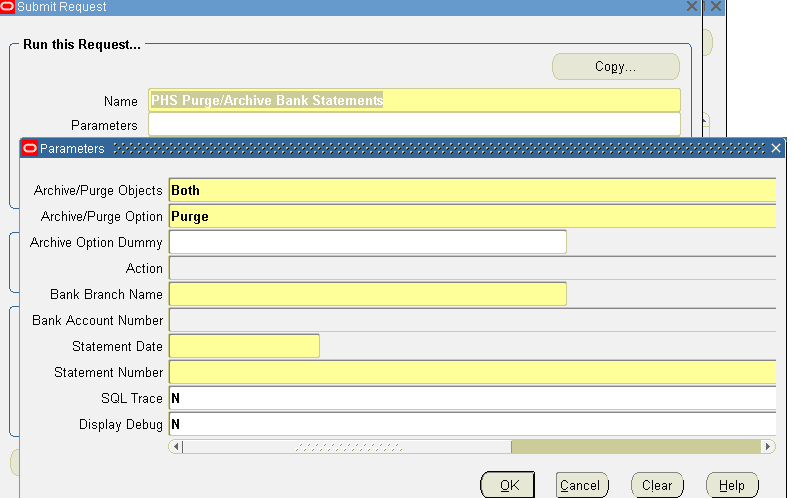Click the 'Bank Branch Name' label
The width and height of the screenshot is (793, 498).
[106, 294]
